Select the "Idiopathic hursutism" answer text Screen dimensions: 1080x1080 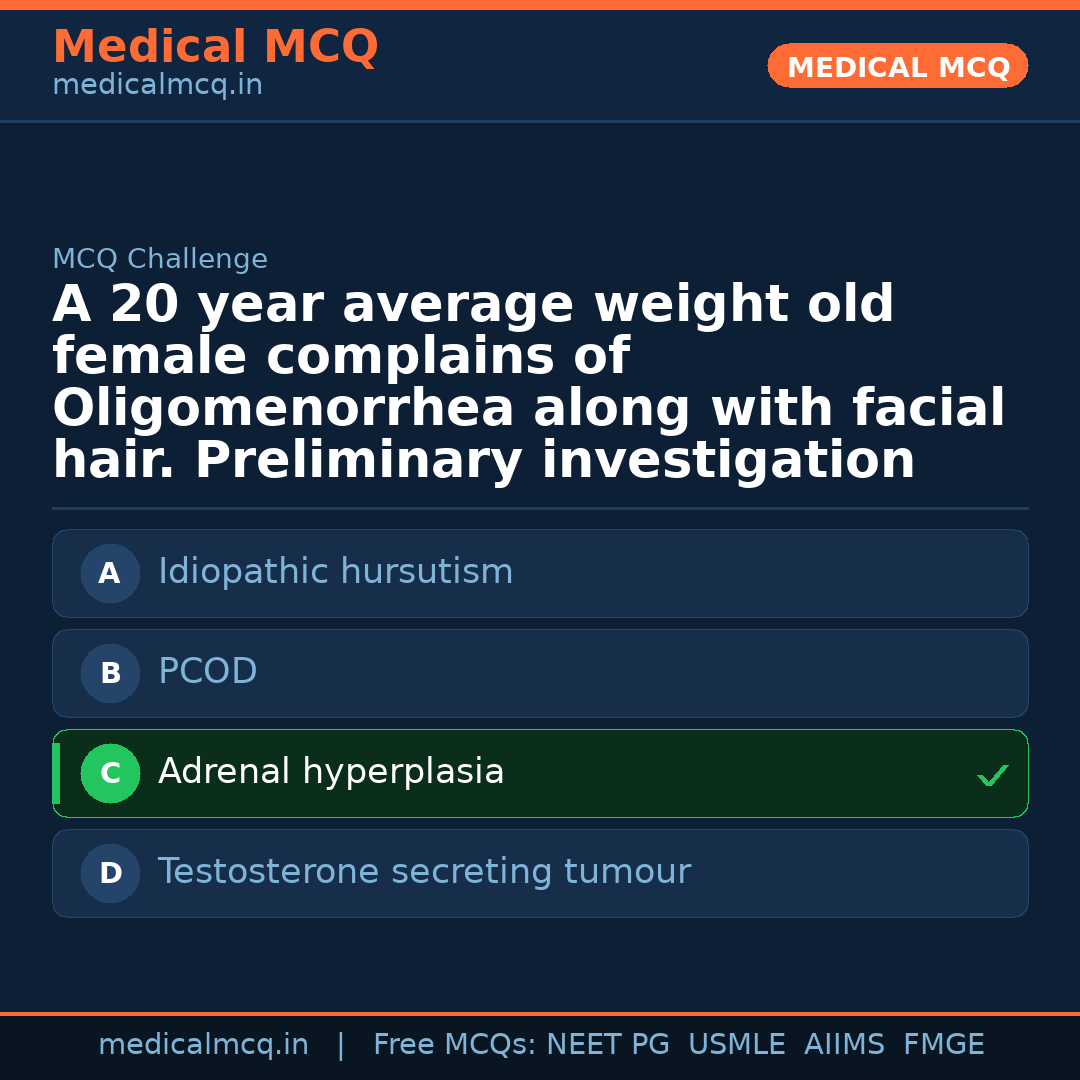coord(335,572)
